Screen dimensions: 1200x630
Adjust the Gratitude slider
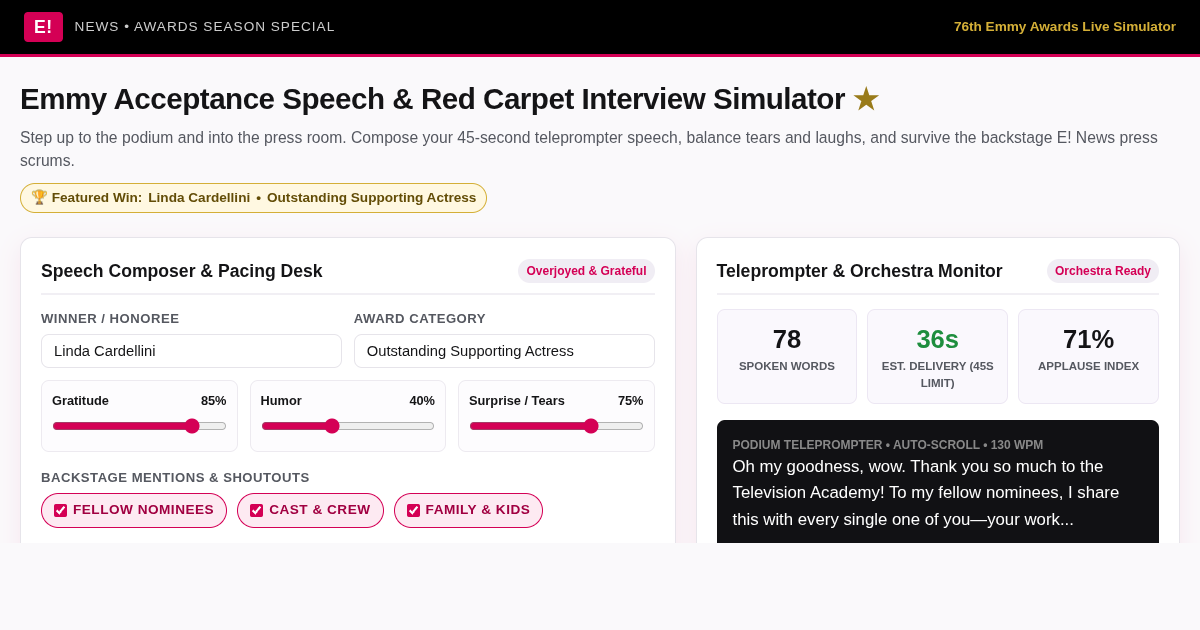coord(139,426)
